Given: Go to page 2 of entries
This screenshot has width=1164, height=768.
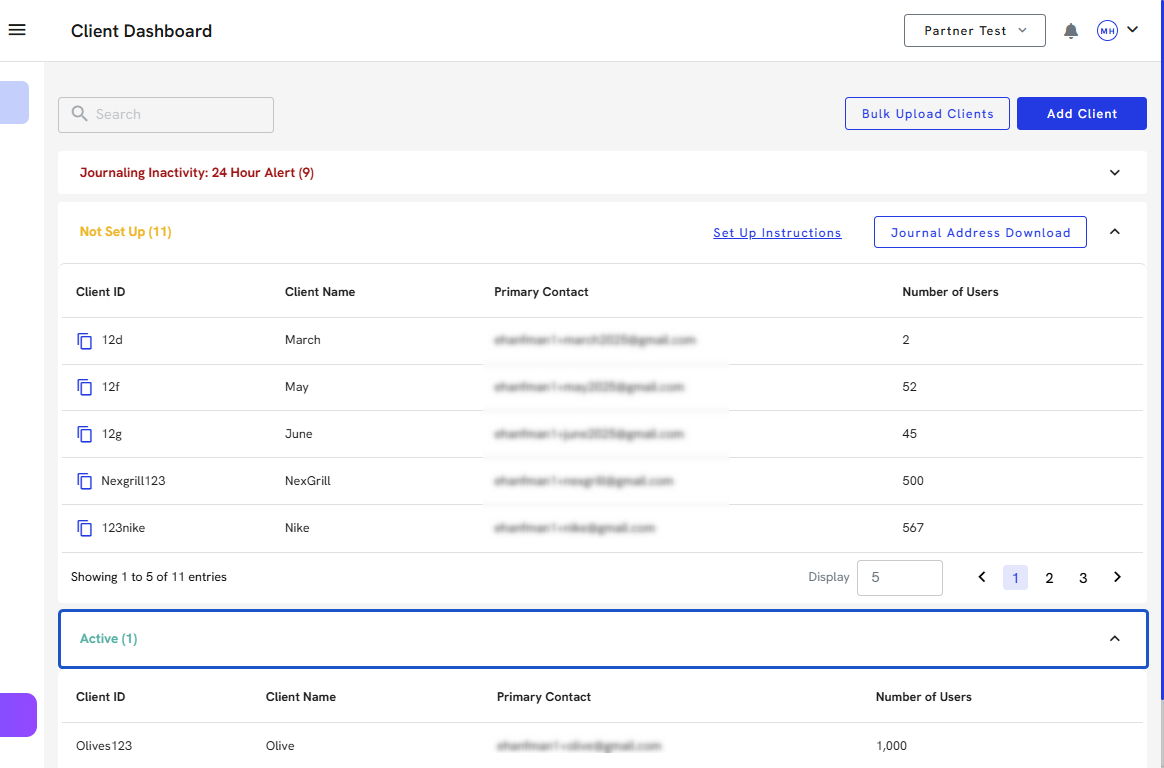Looking at the screenshot, I should click(1049, 578).
